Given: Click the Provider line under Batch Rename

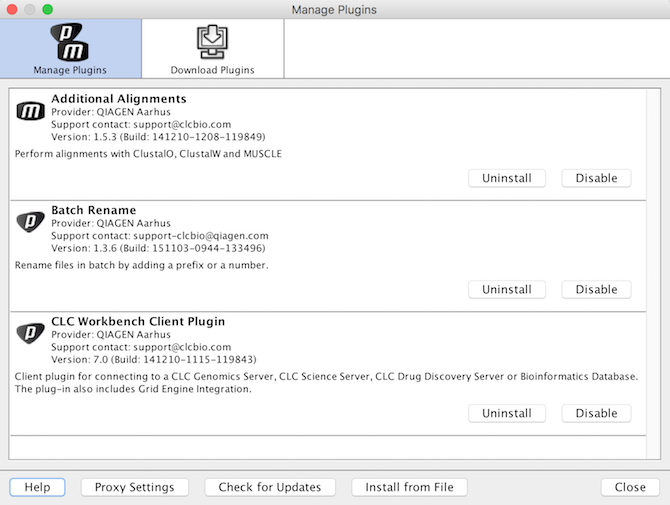Looking at the screenshot, I should point(111,223).
